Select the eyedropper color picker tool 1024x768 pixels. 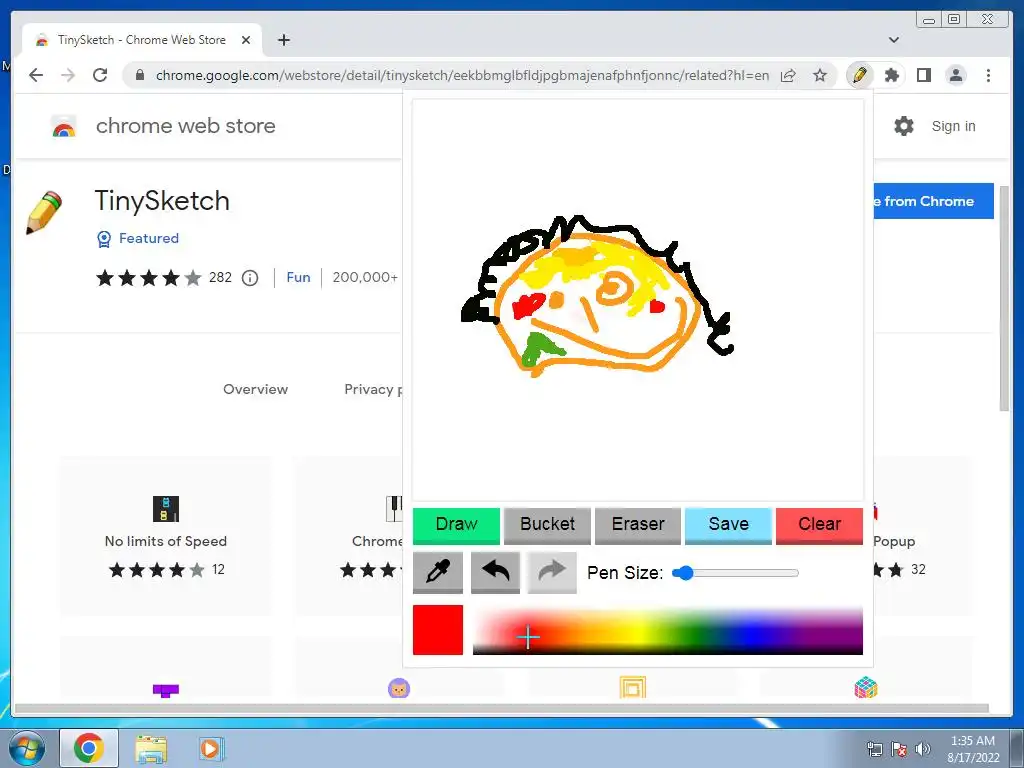[x=438, y=572]
